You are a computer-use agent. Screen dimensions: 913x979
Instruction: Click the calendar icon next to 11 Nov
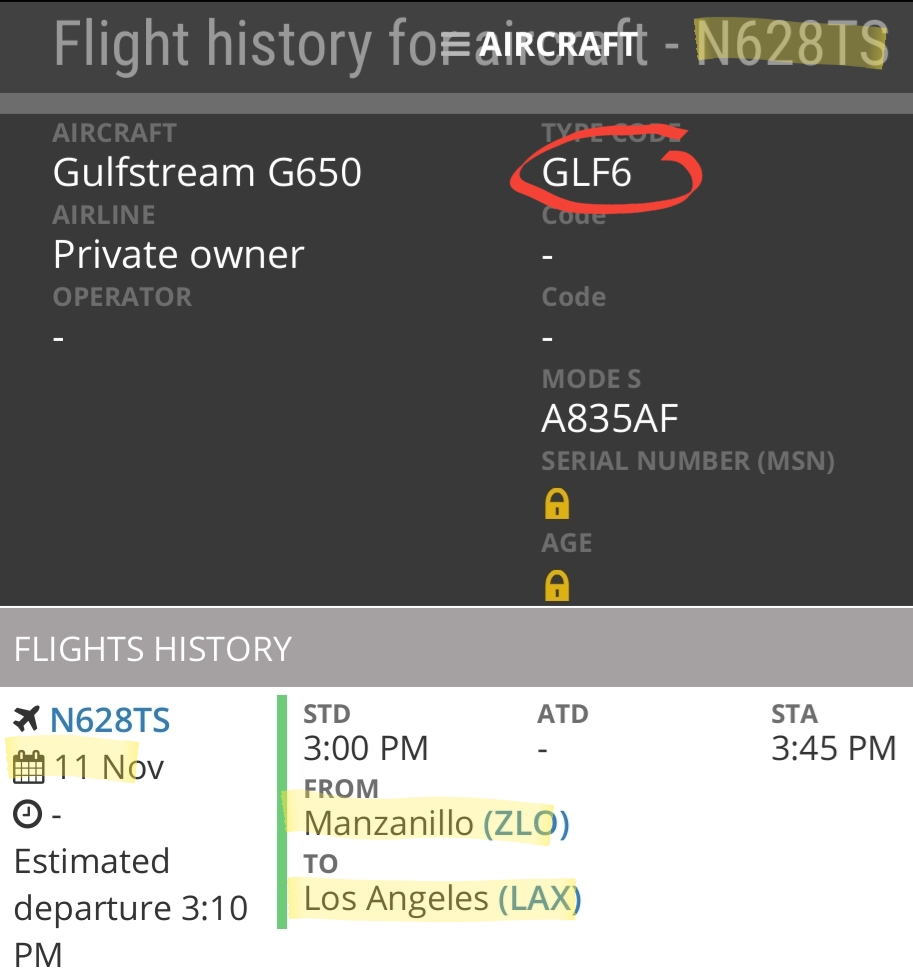coord(28,768)
